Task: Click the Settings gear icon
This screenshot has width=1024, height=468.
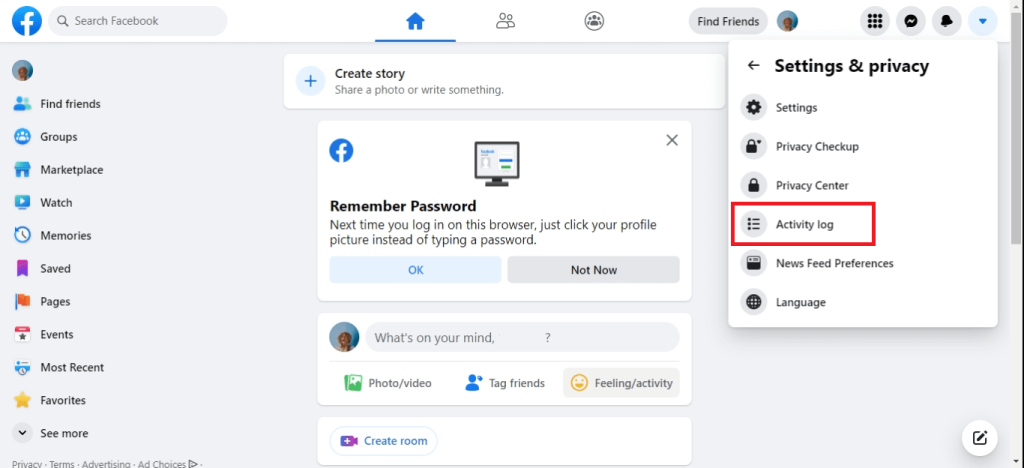Action: tap(754, 107)
